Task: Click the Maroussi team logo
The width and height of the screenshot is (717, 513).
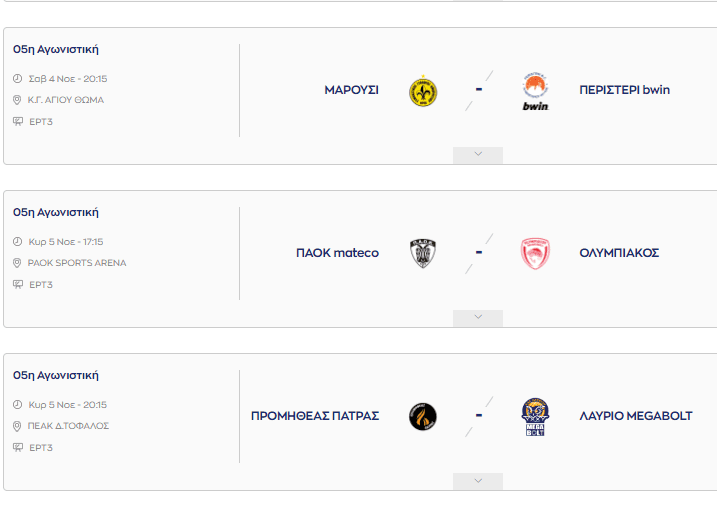Action: (422, 91)
